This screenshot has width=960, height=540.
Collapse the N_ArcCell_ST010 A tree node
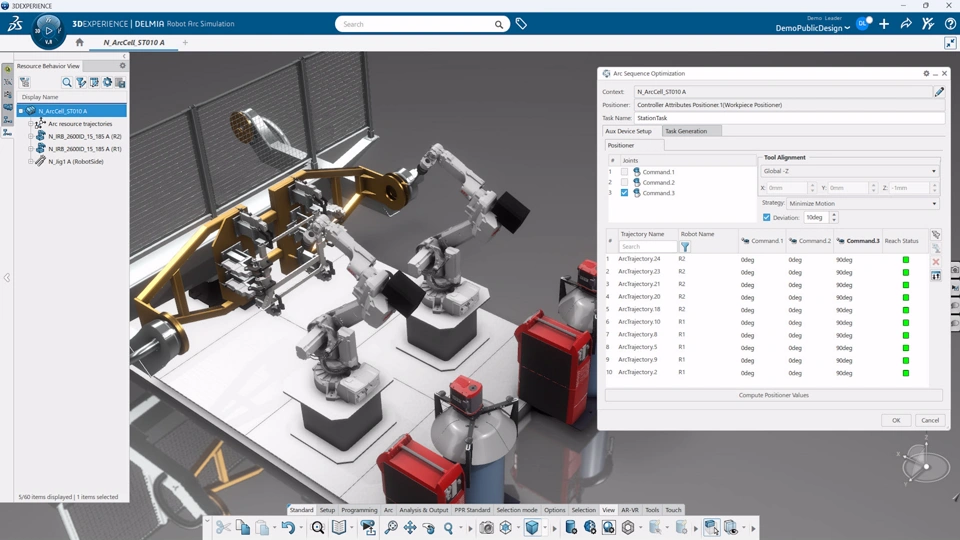21,111
